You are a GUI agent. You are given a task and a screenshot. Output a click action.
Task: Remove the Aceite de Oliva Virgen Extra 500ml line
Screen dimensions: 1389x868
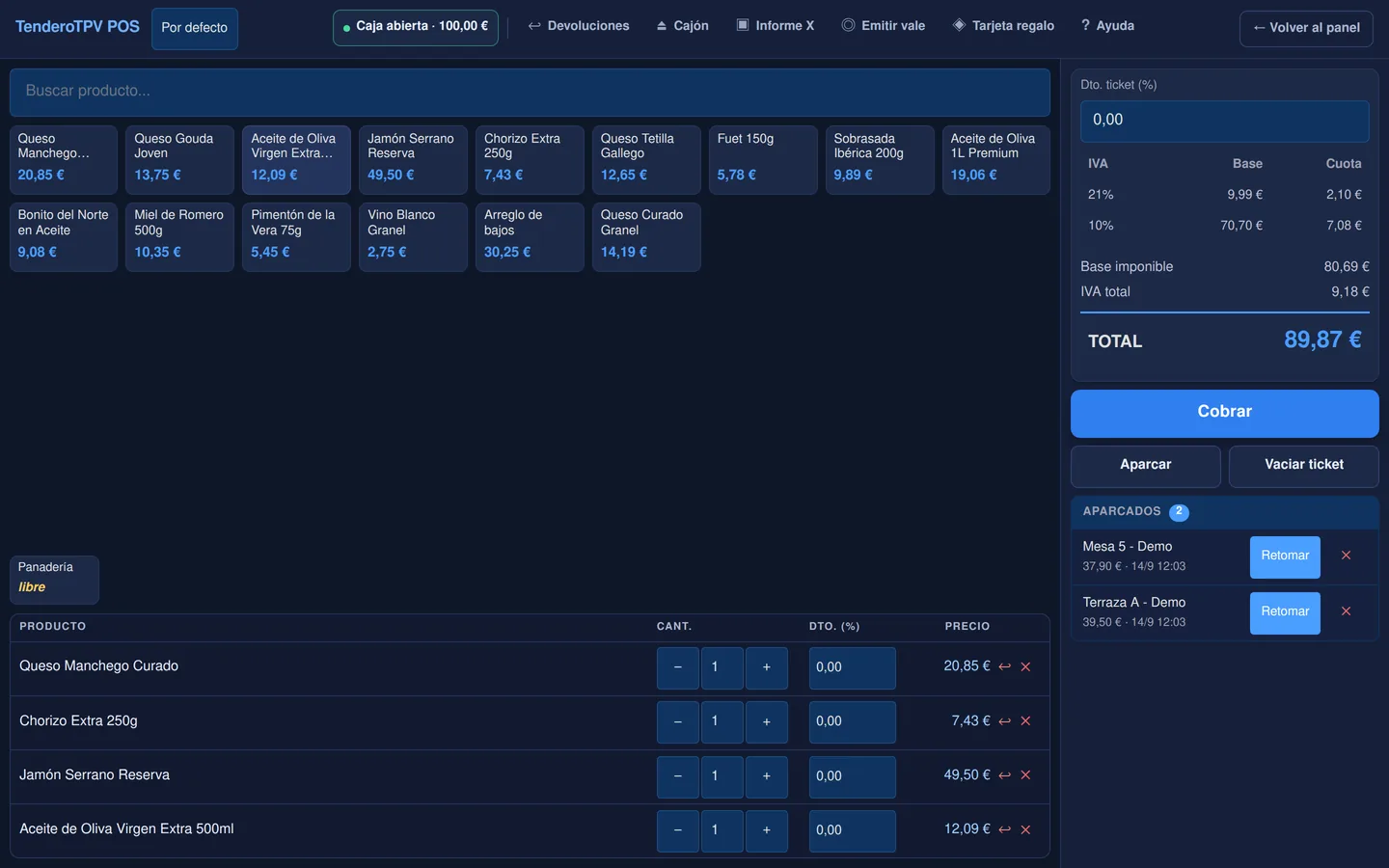(1025, 829)
